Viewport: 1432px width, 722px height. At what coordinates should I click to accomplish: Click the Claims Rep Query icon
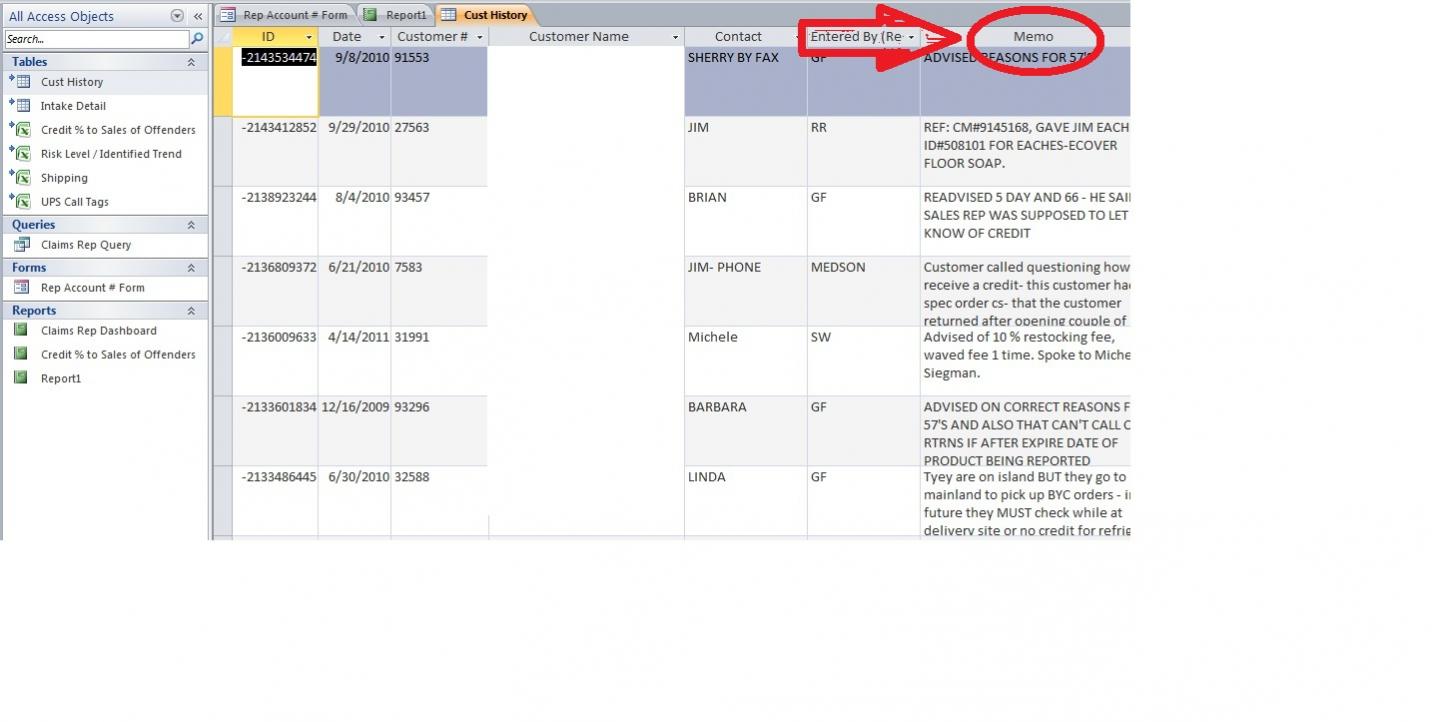(x=21, y=245)
